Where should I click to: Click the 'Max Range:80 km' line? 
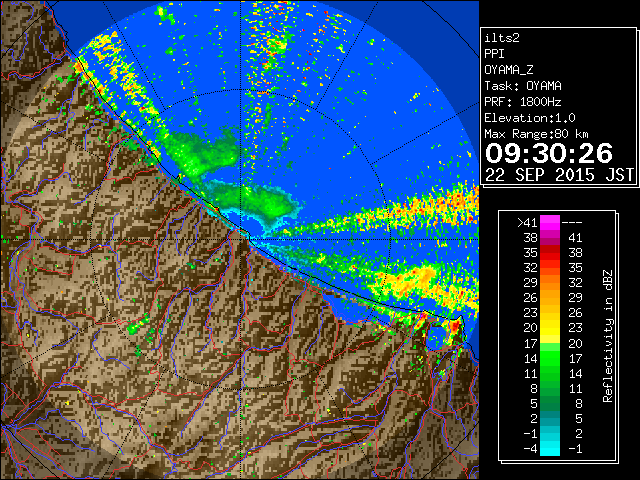tap(536, 134)
